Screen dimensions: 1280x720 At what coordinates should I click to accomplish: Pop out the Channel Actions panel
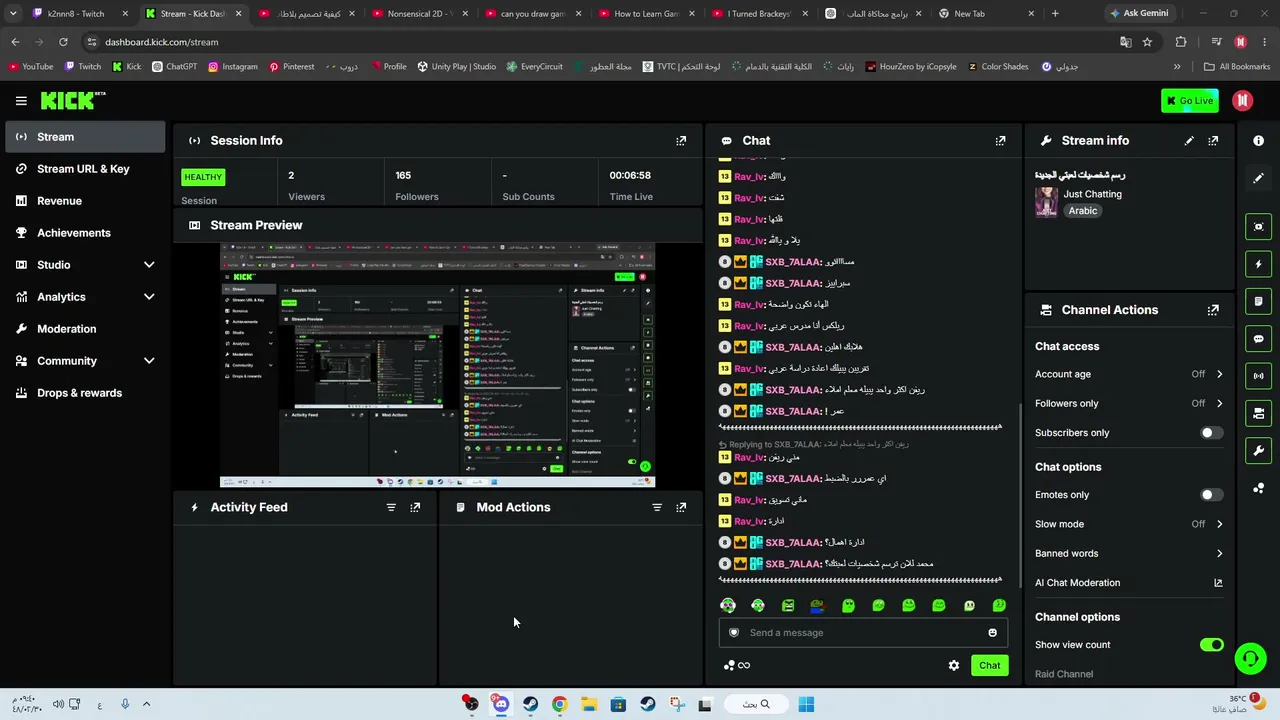pyautogui.click(x=1213, y=310)
